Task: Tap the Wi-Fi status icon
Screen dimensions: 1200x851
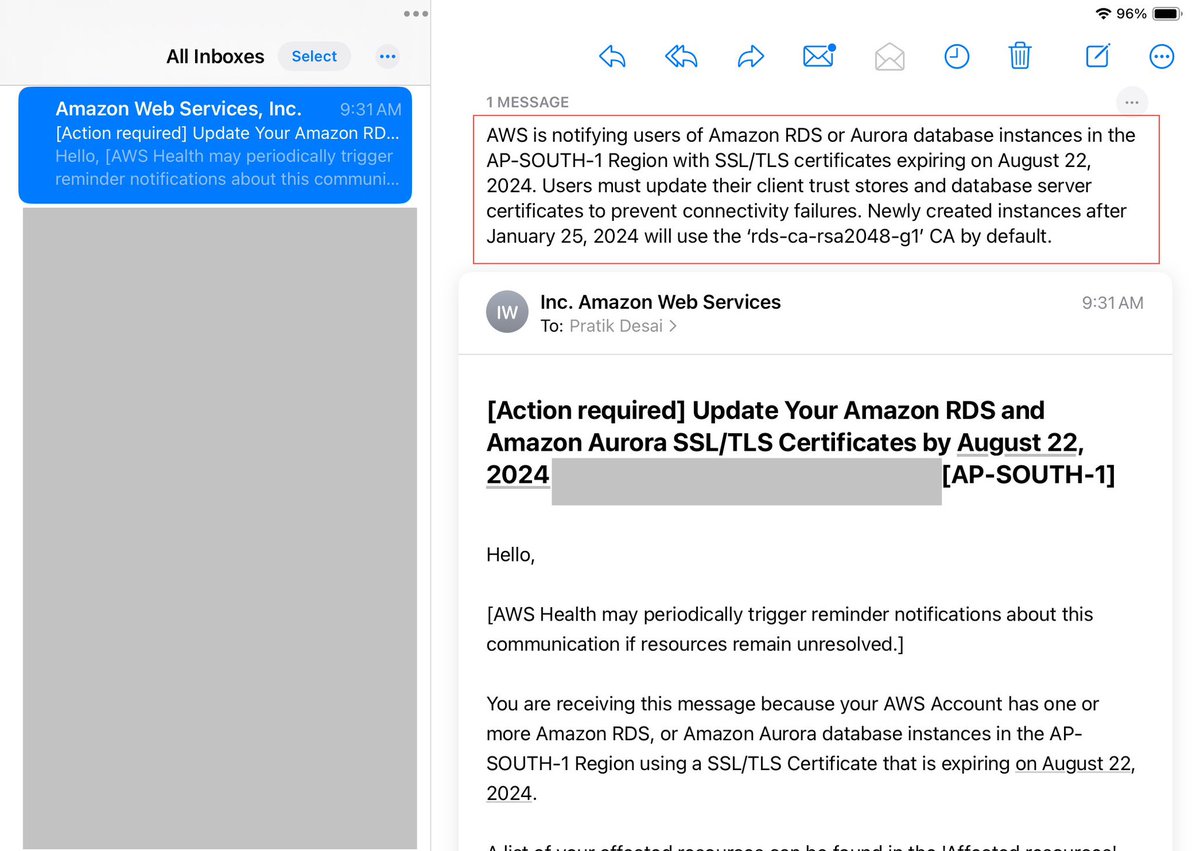Action: [x=1103, y=14]
